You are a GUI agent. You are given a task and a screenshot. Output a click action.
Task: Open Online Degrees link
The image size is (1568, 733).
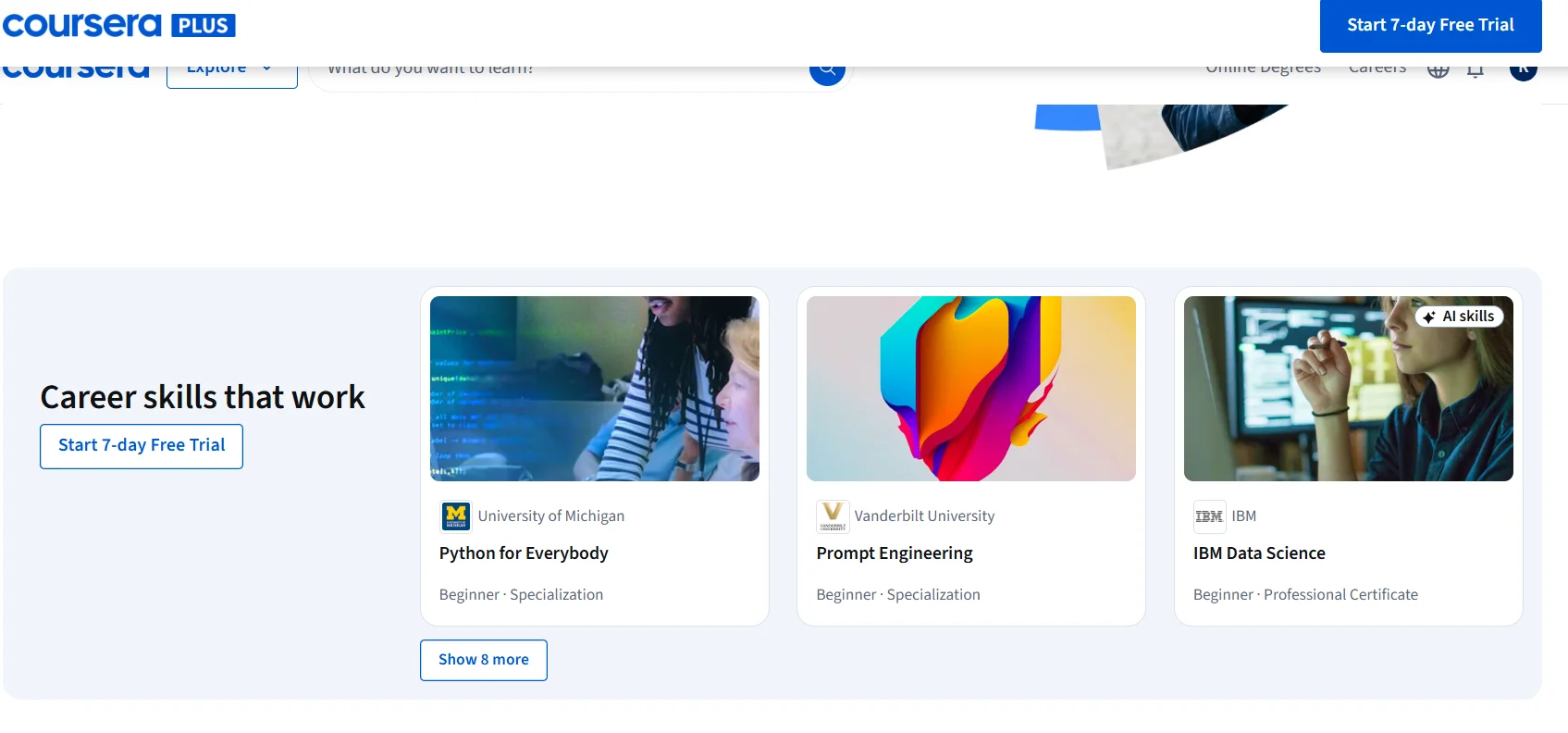coord(1263,70)
